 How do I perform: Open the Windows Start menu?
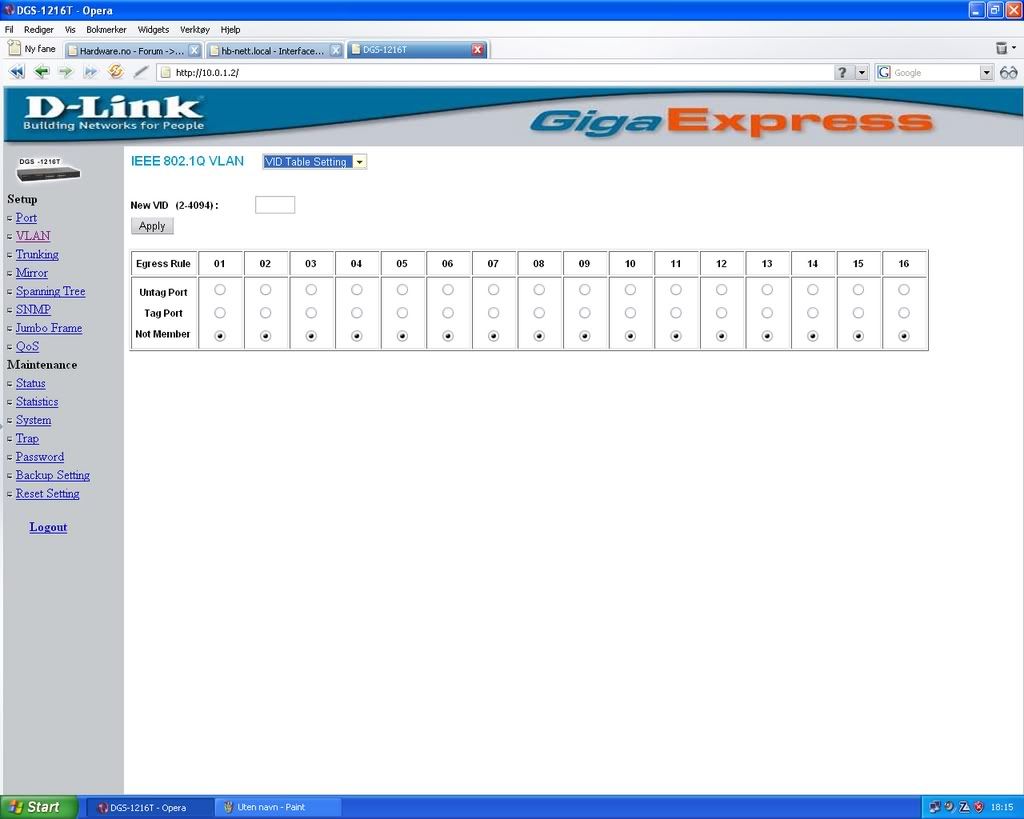click(39, 807)
